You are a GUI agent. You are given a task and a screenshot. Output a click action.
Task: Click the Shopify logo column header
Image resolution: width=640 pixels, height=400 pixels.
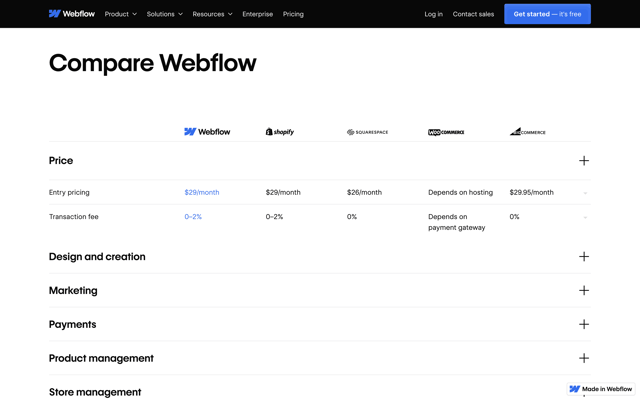pyautogui.click(x=280, y=131)
